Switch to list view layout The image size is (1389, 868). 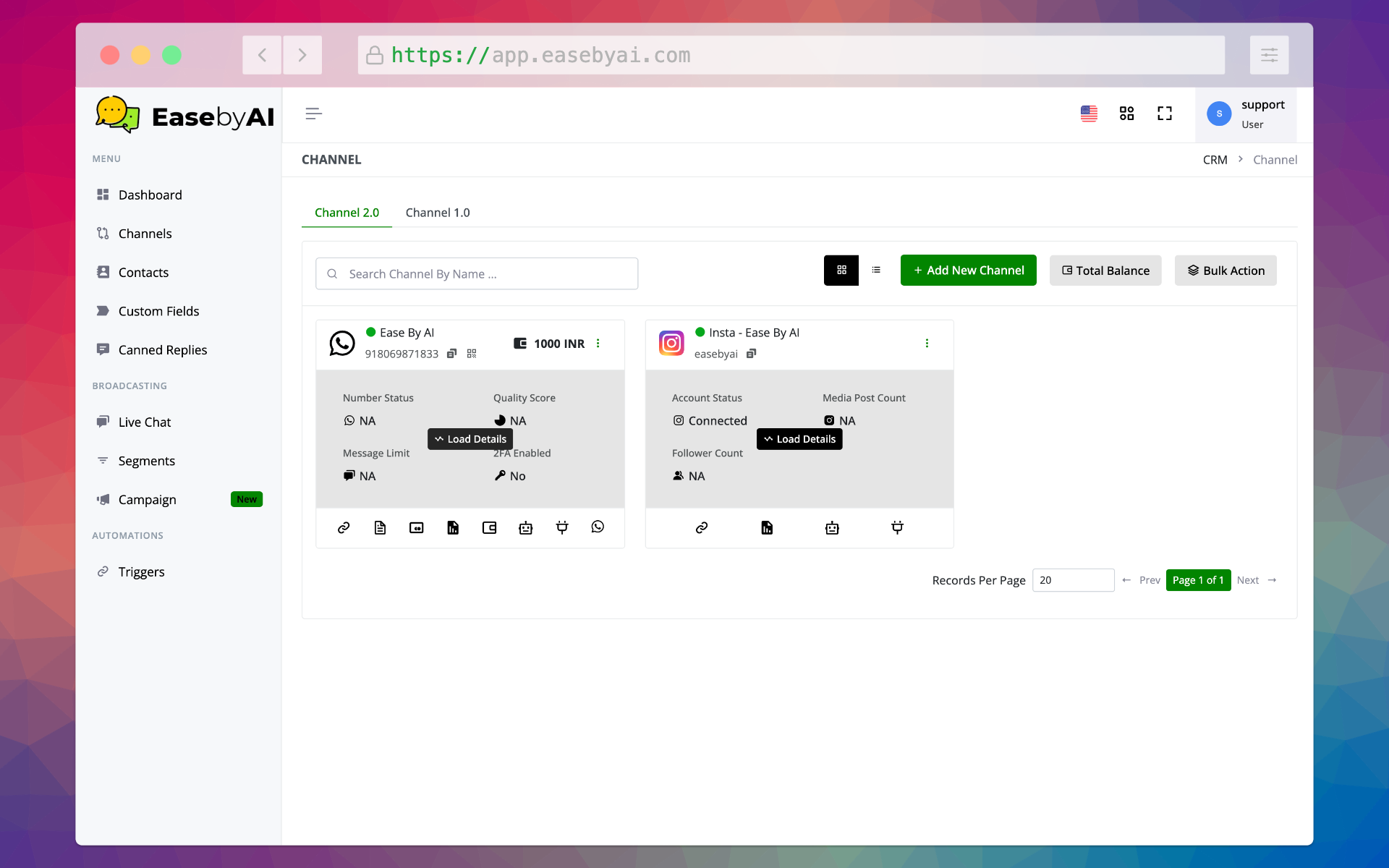tap(876, 271)
